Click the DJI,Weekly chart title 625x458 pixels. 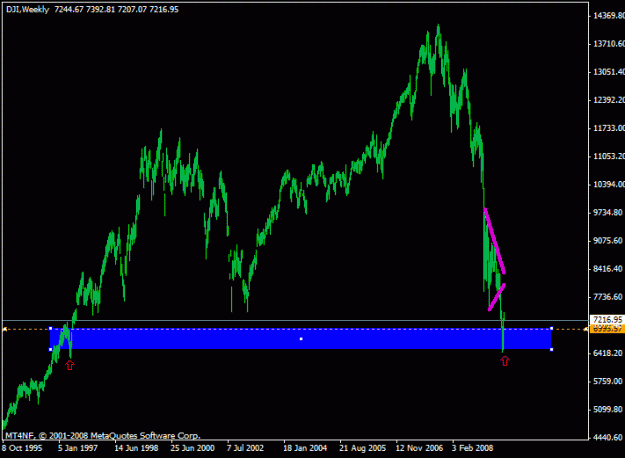[28, 9]
